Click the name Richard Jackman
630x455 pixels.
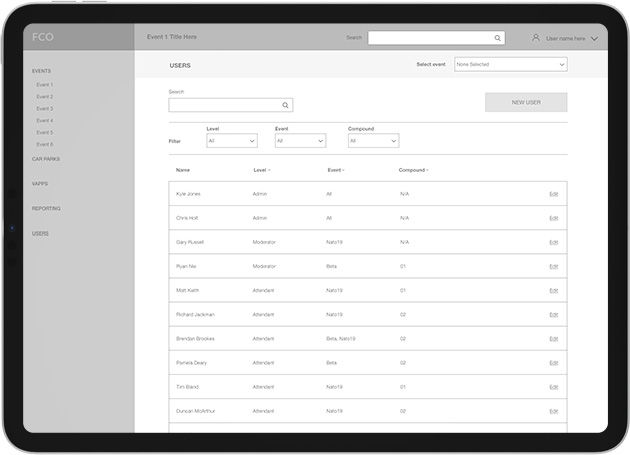[x=195, y=315]
